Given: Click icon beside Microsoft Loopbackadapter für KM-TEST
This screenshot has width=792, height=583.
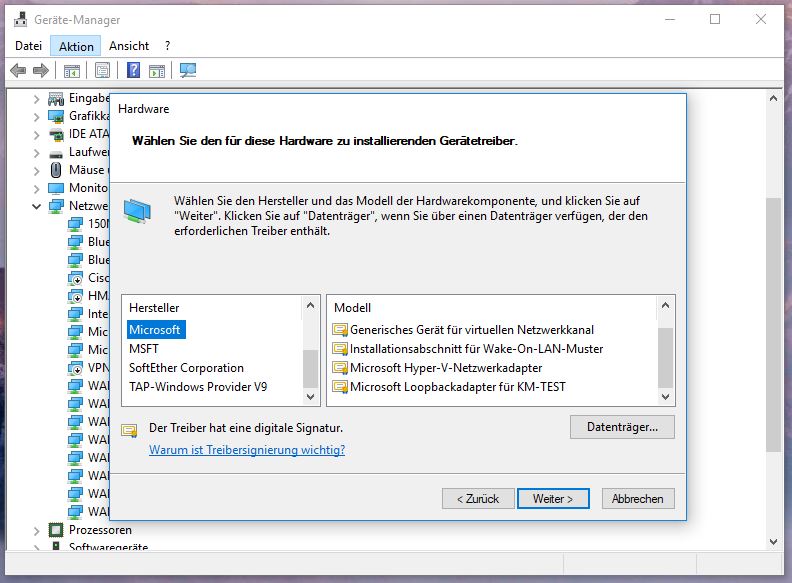Looking at the screenshot, I should [340, 387].
